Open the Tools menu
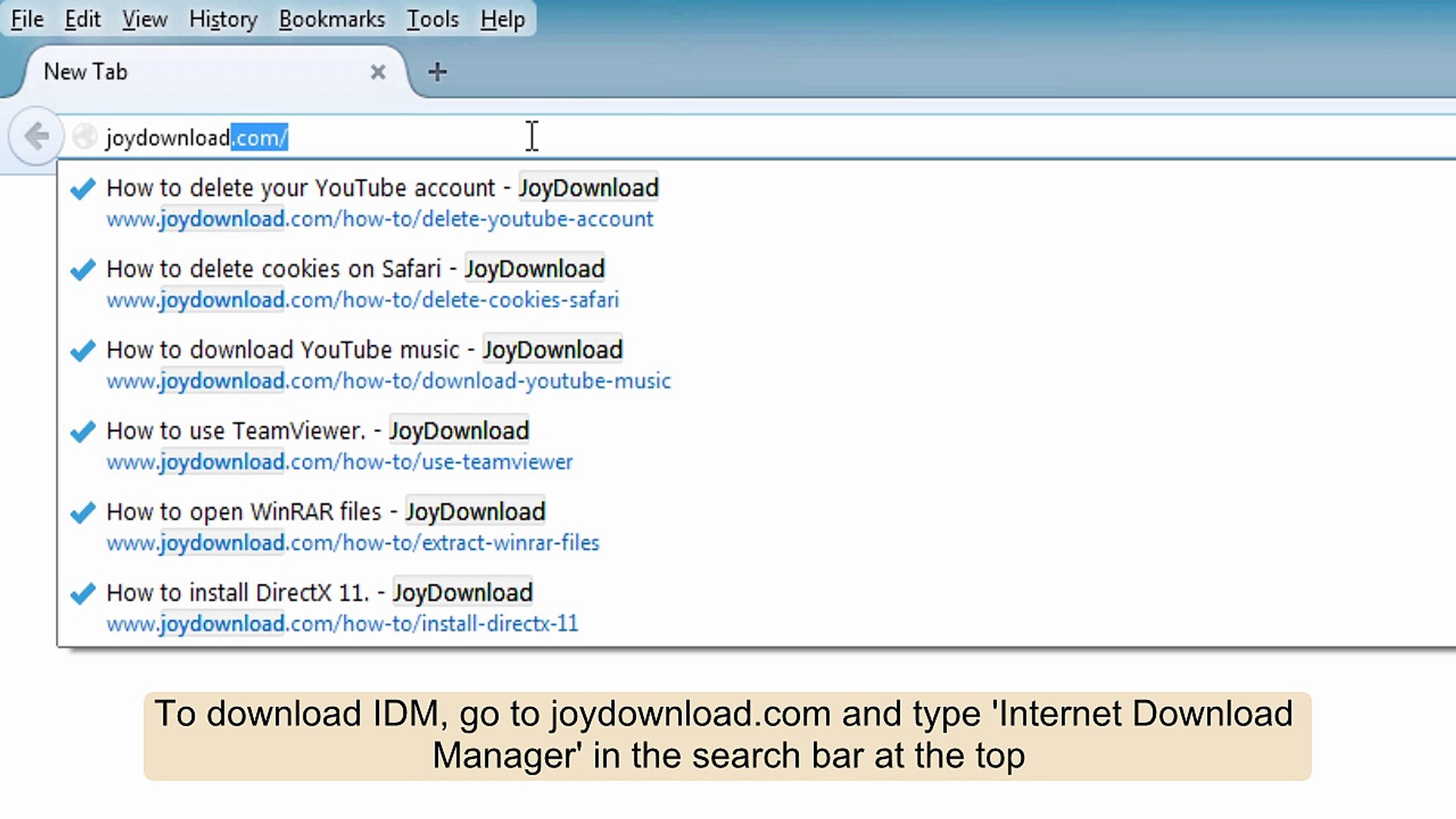 click(431, 19)
